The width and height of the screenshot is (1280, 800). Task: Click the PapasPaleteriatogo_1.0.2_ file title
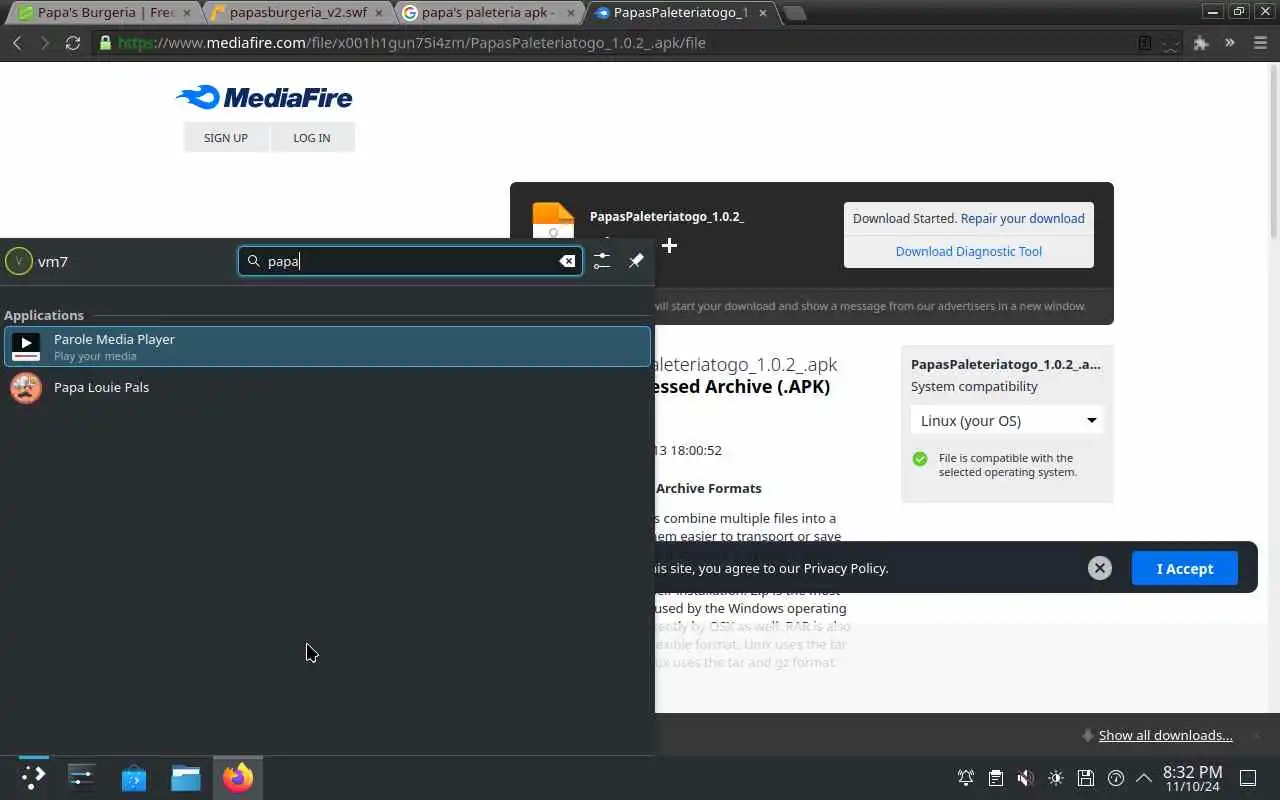click(x=667, y=216)
